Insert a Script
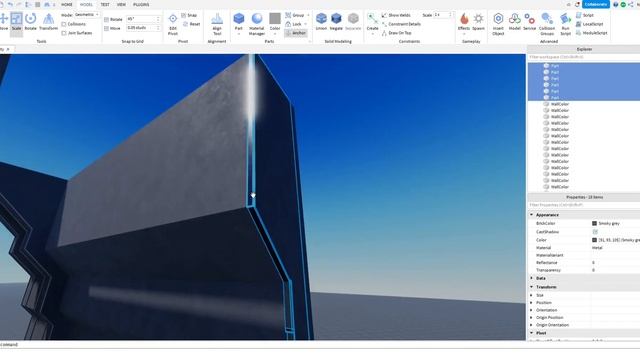The image size is (640, 360). pos(585,15)
